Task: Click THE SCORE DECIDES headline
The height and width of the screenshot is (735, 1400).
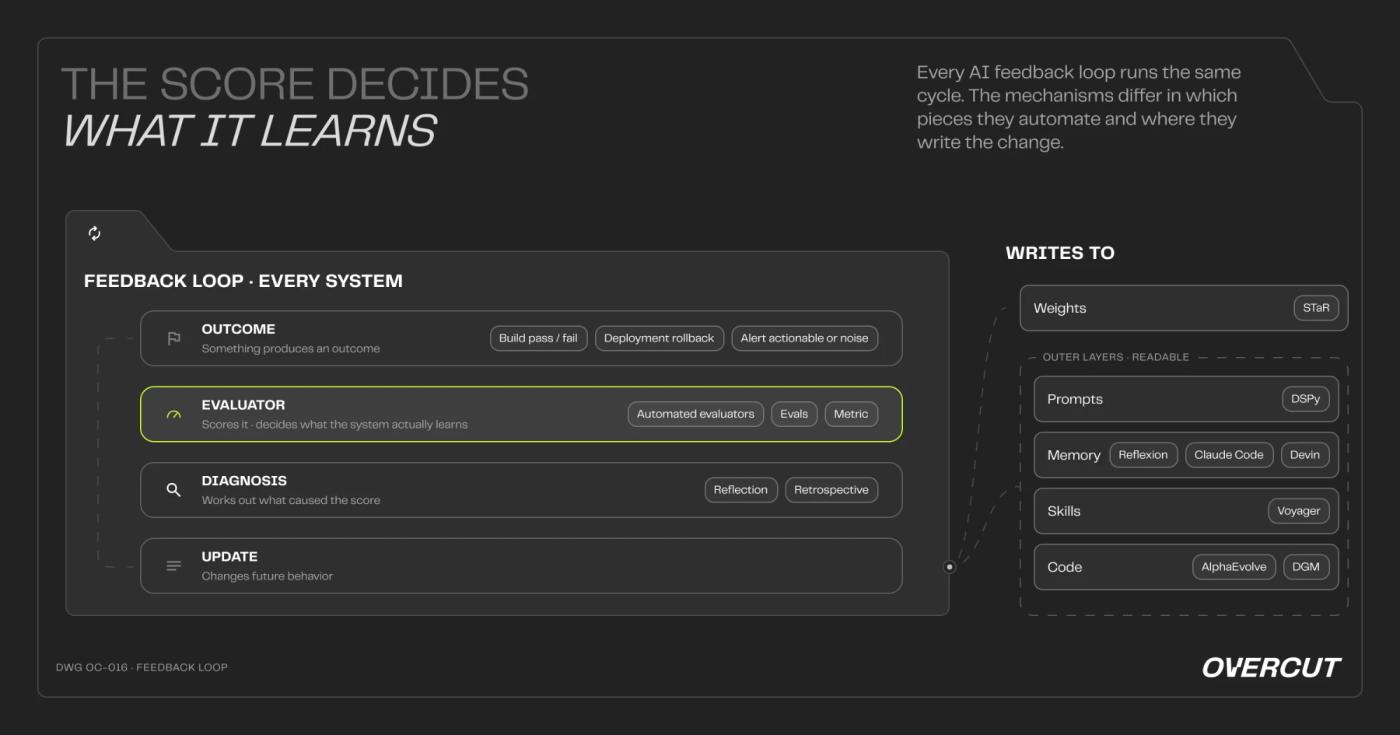Action: [x=295, y=85]
